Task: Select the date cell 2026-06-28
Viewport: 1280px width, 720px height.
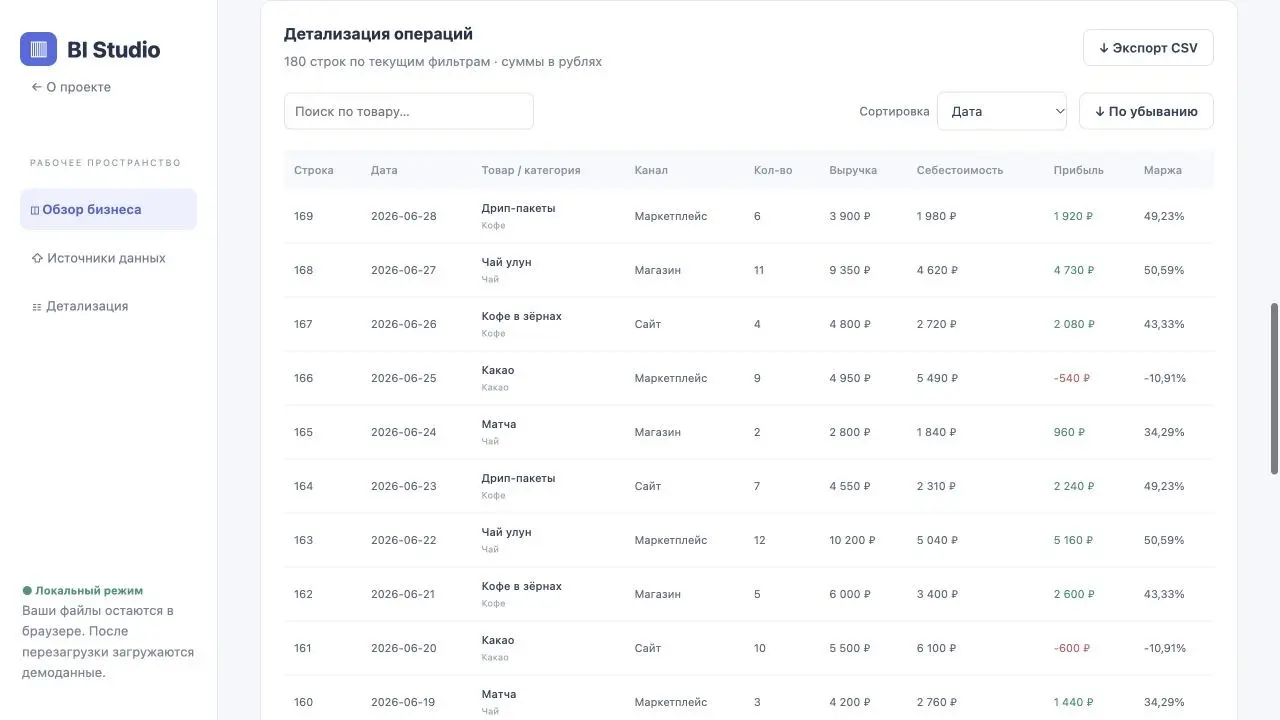Action: click(x=404, y=216)
